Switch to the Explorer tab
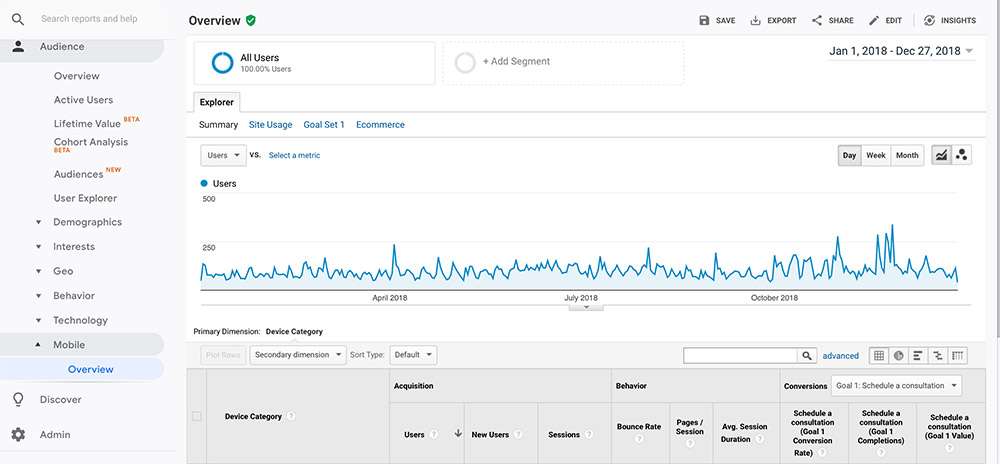Screen dimensions: 1000x464 [217, 102]
